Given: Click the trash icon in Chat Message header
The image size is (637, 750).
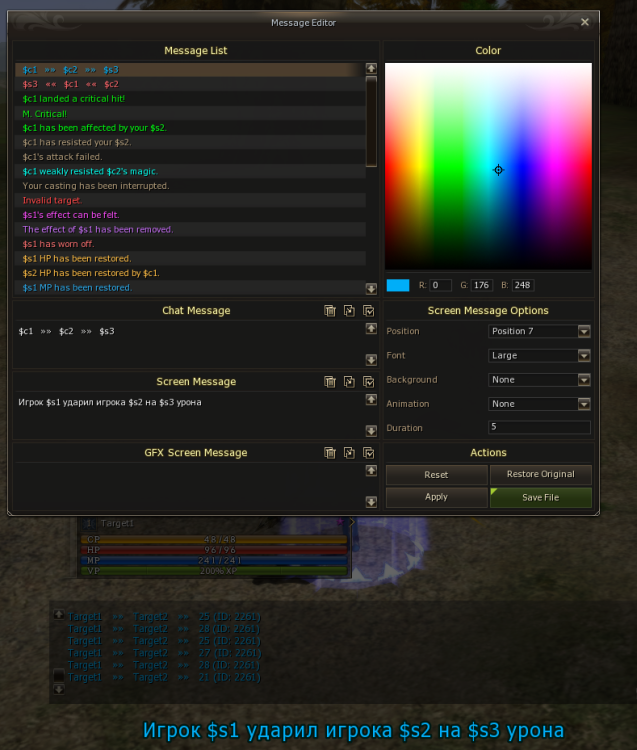Looking at the screenshot, I should point(330,311).
